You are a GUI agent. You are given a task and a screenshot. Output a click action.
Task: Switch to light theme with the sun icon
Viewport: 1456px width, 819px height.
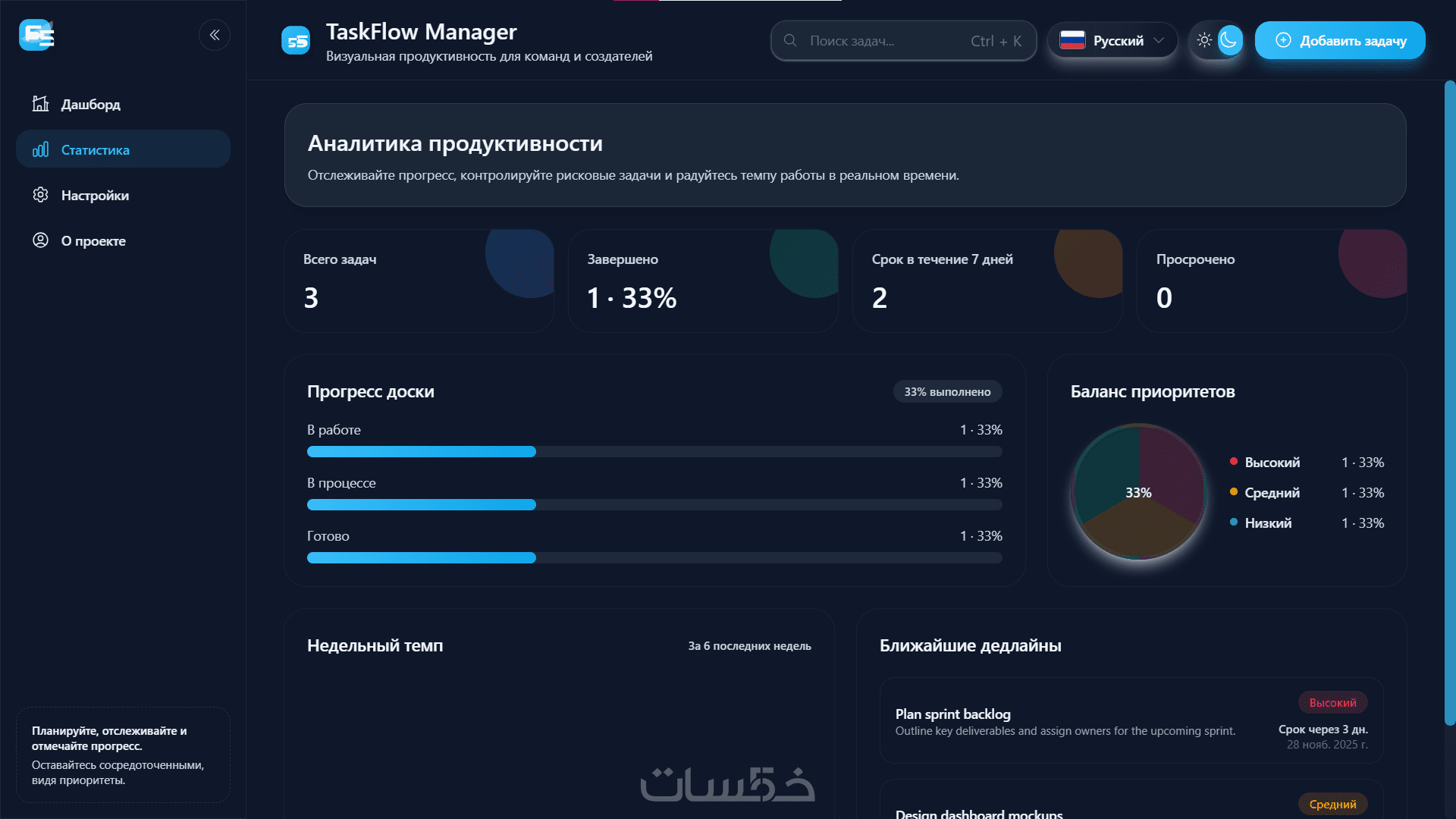(1204, 41)
